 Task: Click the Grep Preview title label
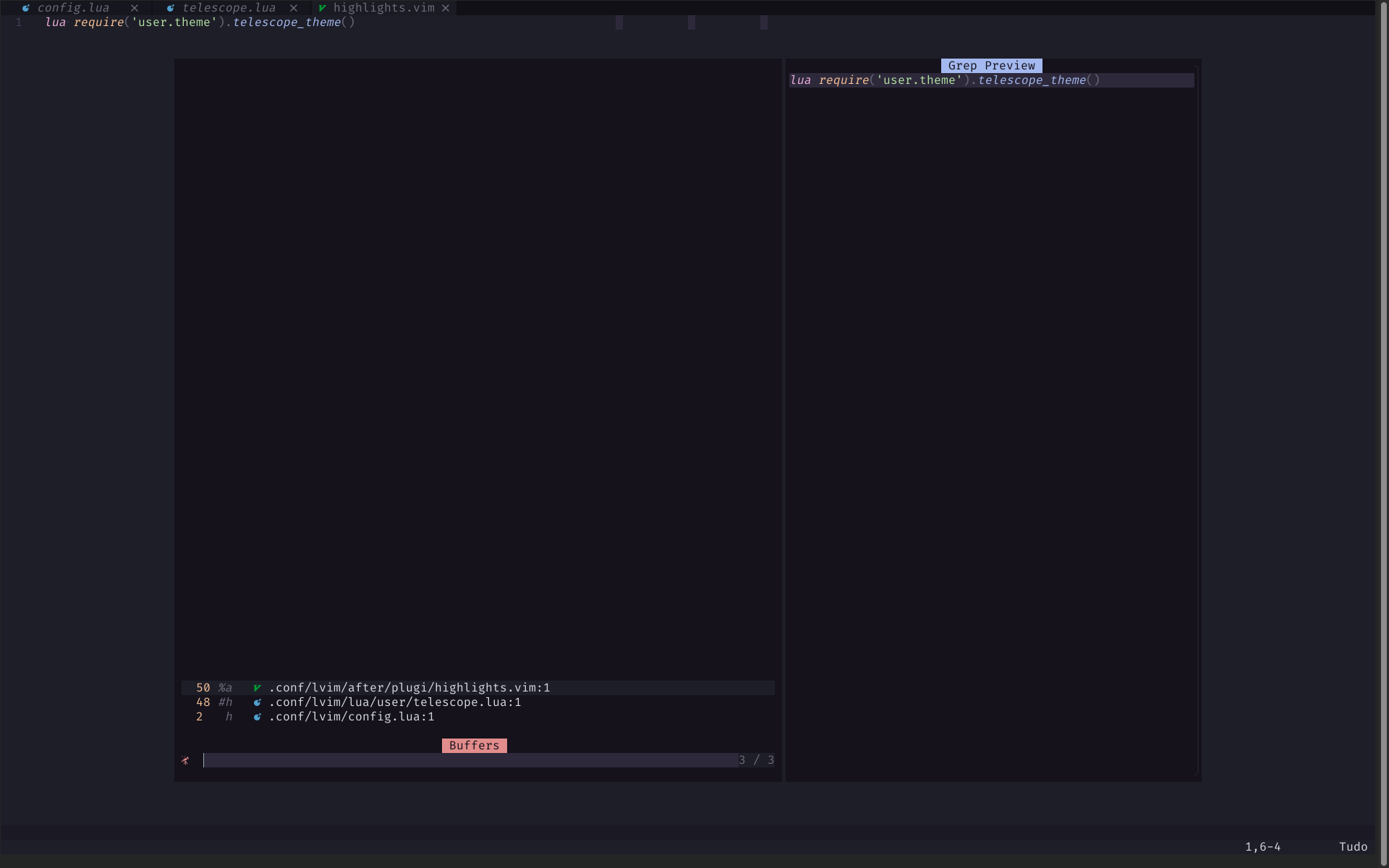coord(991,65)
